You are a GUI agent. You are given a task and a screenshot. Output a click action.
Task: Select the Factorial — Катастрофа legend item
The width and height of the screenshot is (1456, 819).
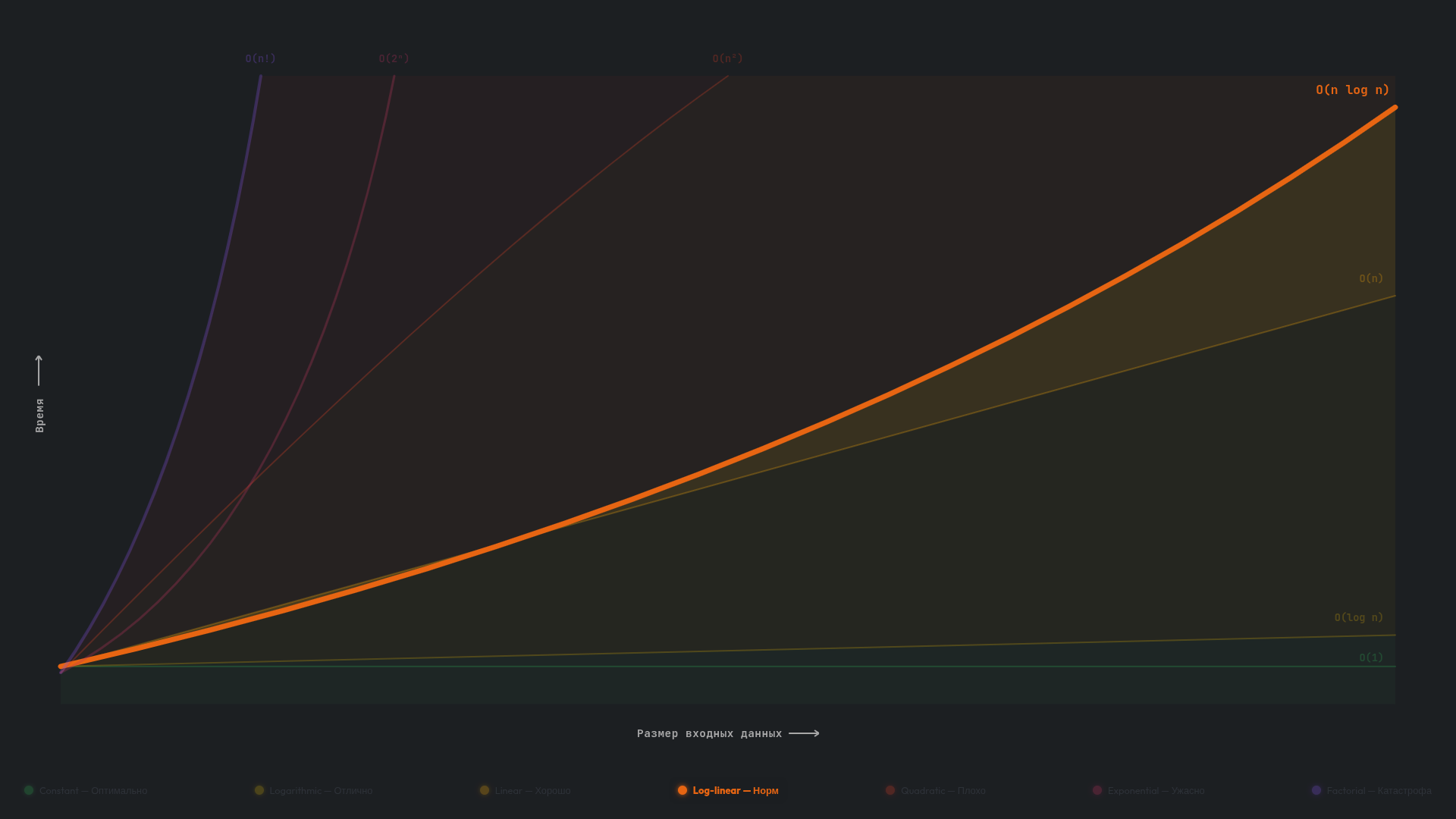[1379, 790]
